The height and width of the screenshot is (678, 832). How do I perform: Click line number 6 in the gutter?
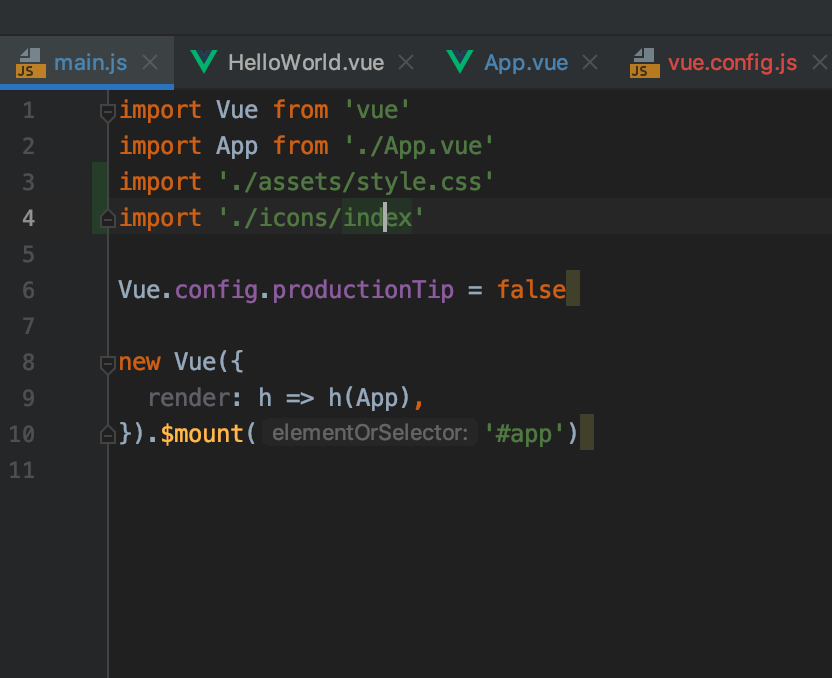click(x=26, y=290)
